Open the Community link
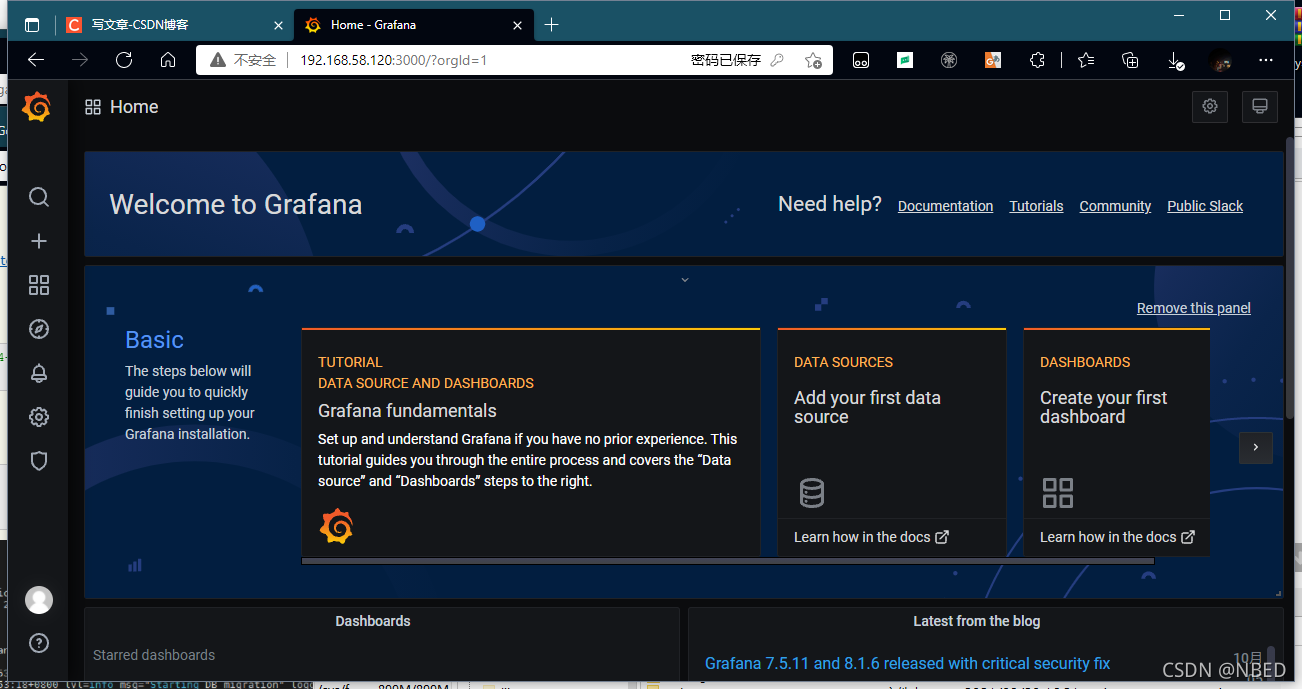This screenshot has width=1302, height=689. click(1115, 206)
